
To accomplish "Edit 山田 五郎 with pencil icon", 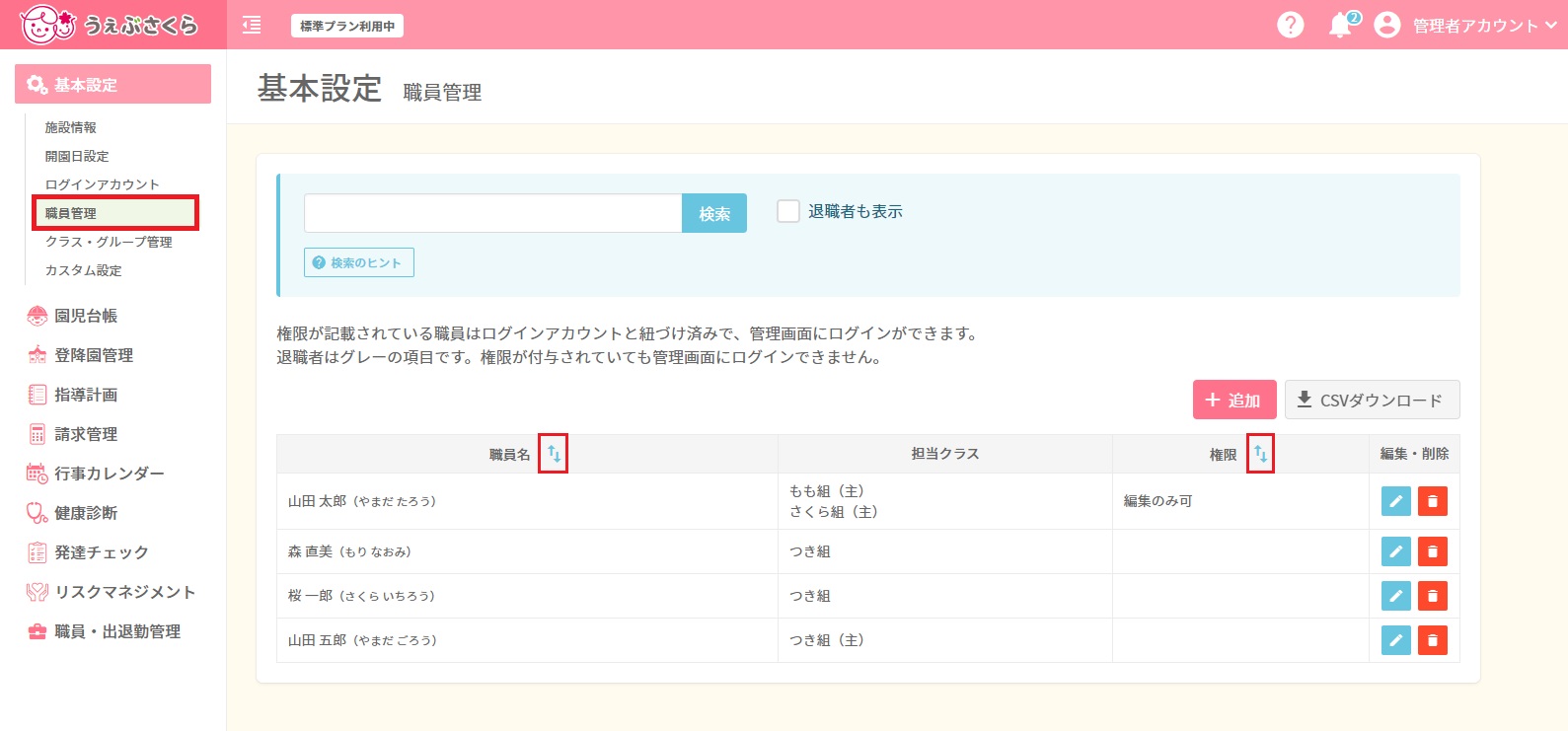I will click(1395, 640).
